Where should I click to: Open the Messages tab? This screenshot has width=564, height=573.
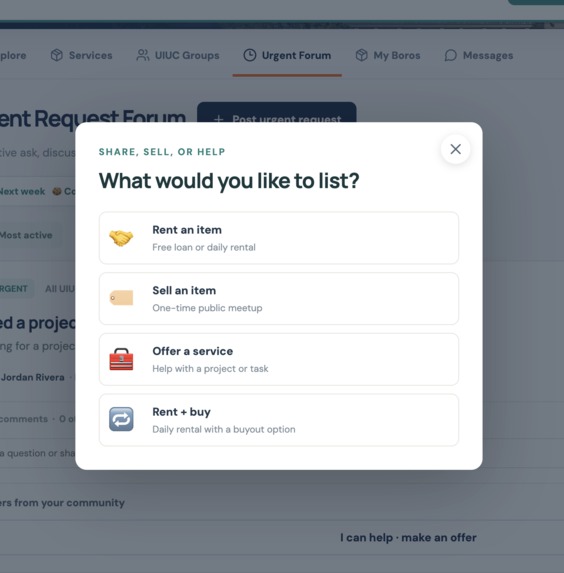479,56
